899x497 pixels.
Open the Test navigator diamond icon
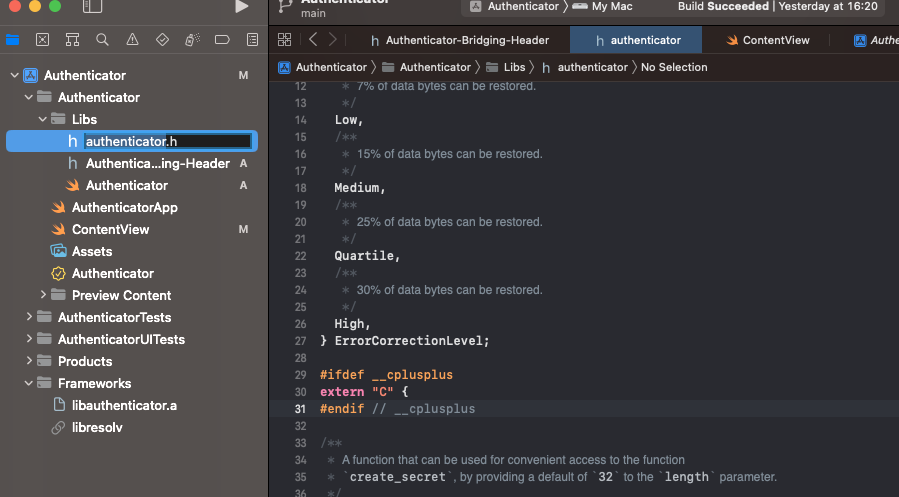[162, 40]
